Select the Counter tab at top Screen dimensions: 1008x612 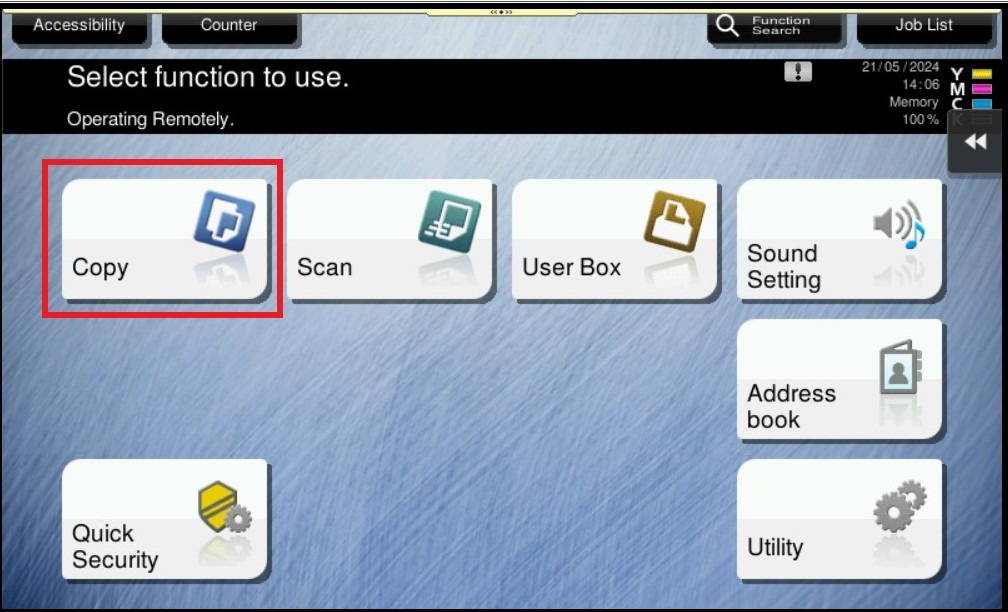point(229,26)
